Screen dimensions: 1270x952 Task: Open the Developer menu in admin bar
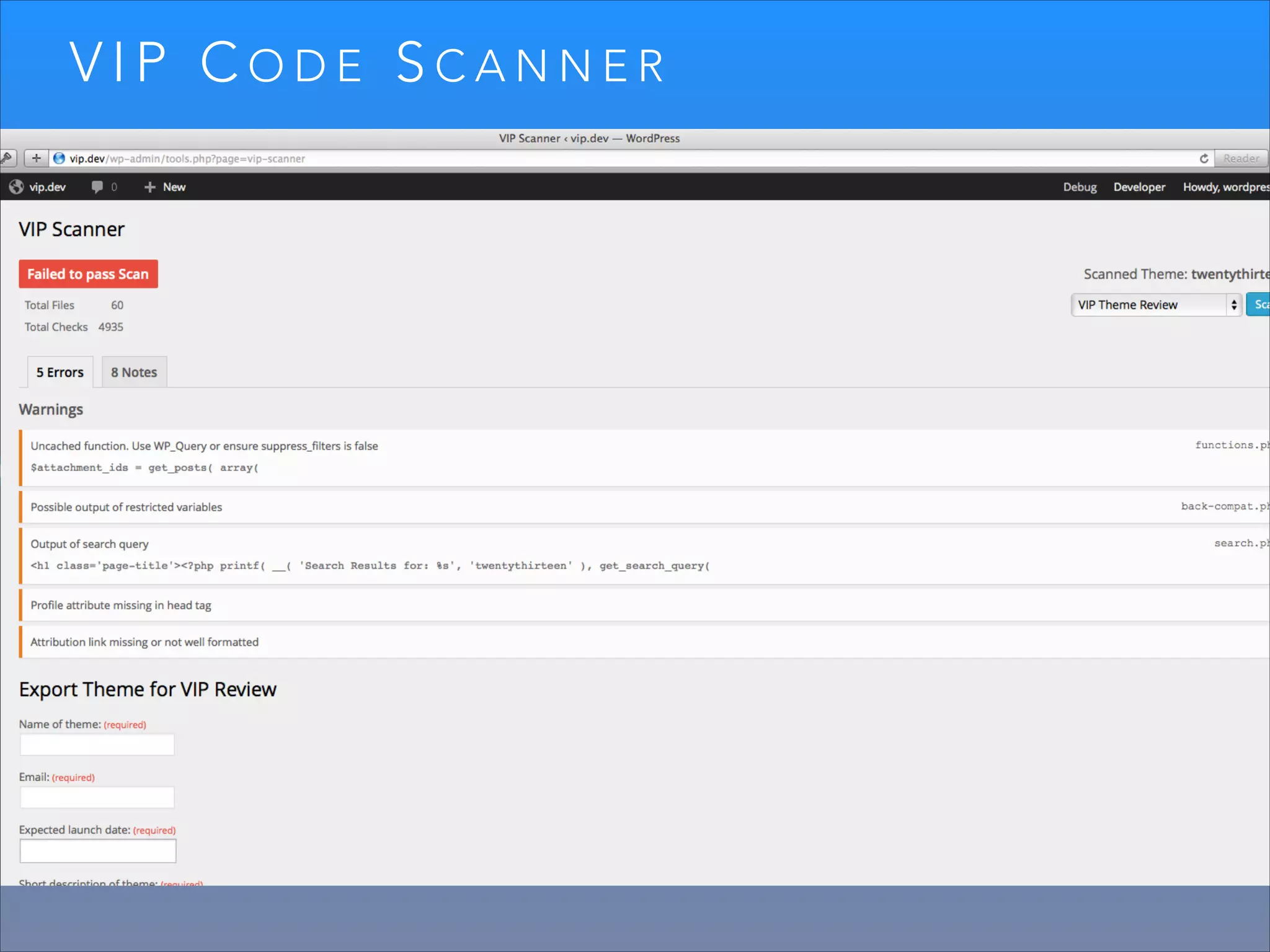click(1139, 187)
